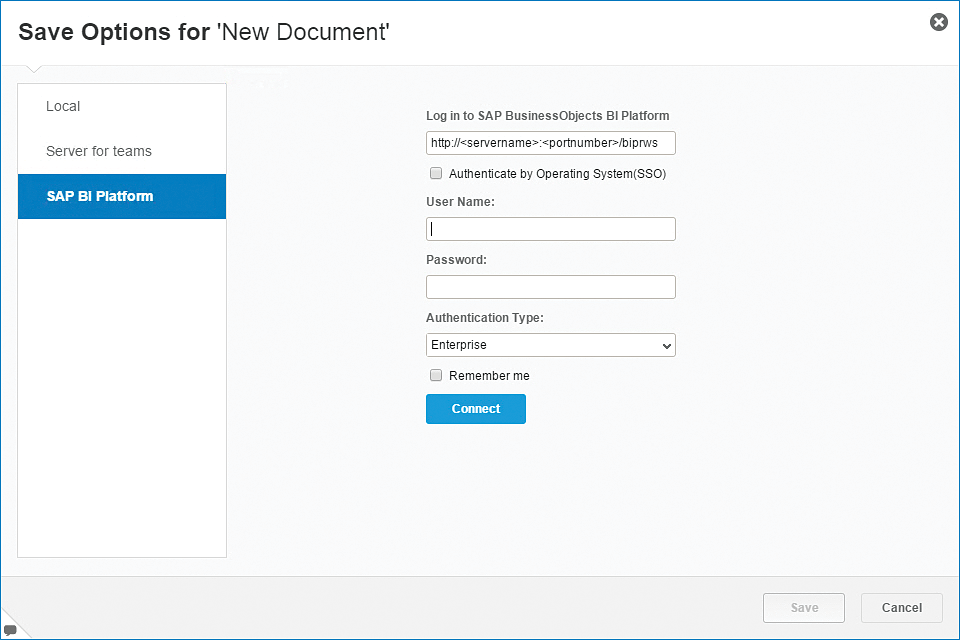This screenshot has height=640, width=960.
Task: Focus the User Name text field
Action: point(550,229)
